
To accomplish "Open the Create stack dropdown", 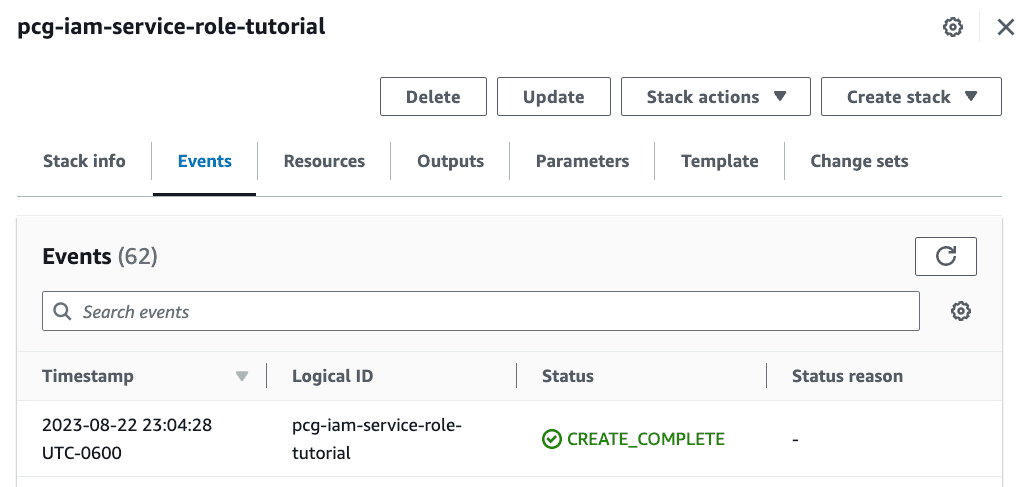I will click(x=911, y=97).
